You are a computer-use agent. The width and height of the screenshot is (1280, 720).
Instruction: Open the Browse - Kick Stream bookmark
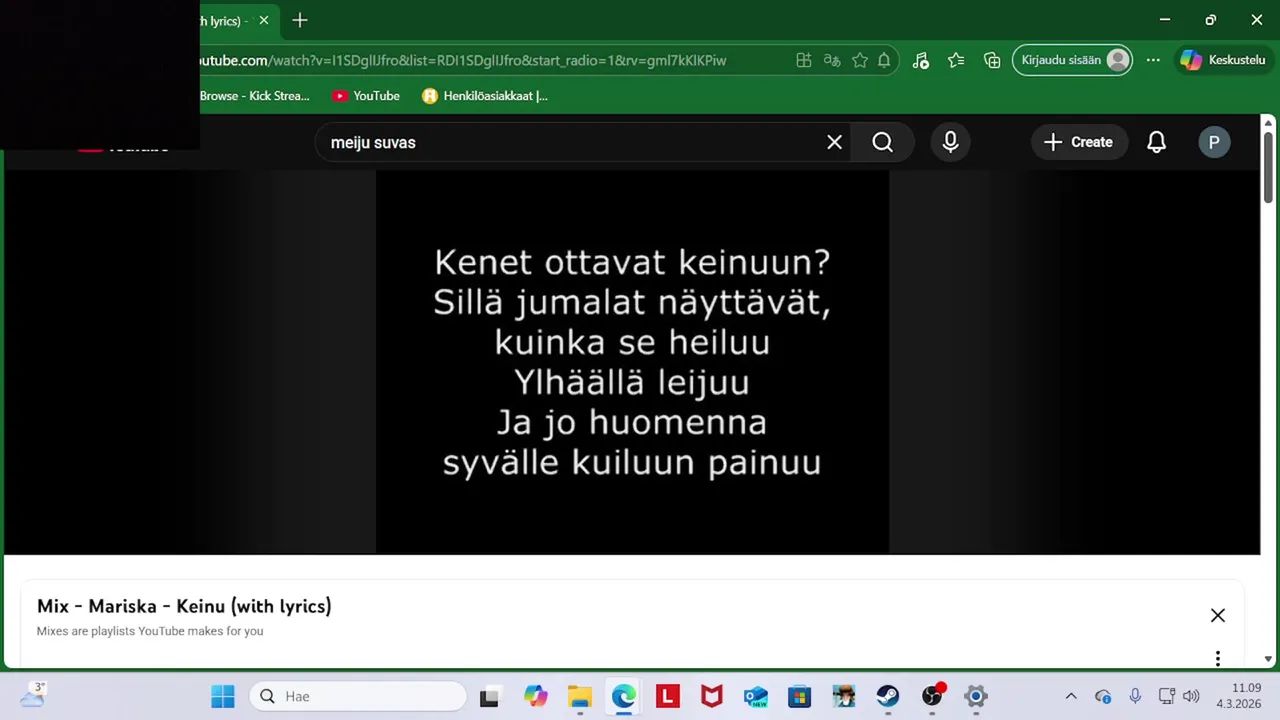click(254, 96)
